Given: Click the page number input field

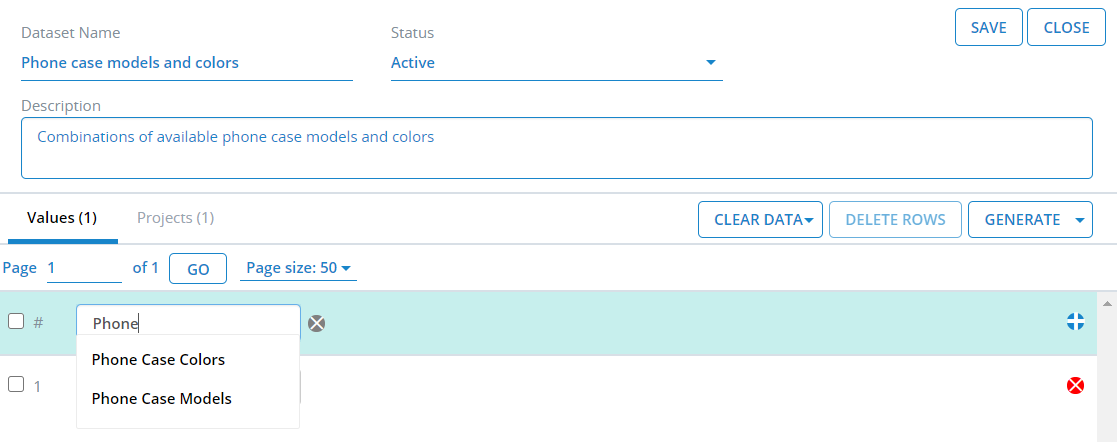Looking at the screenshot, I should (x=84, y=268).
